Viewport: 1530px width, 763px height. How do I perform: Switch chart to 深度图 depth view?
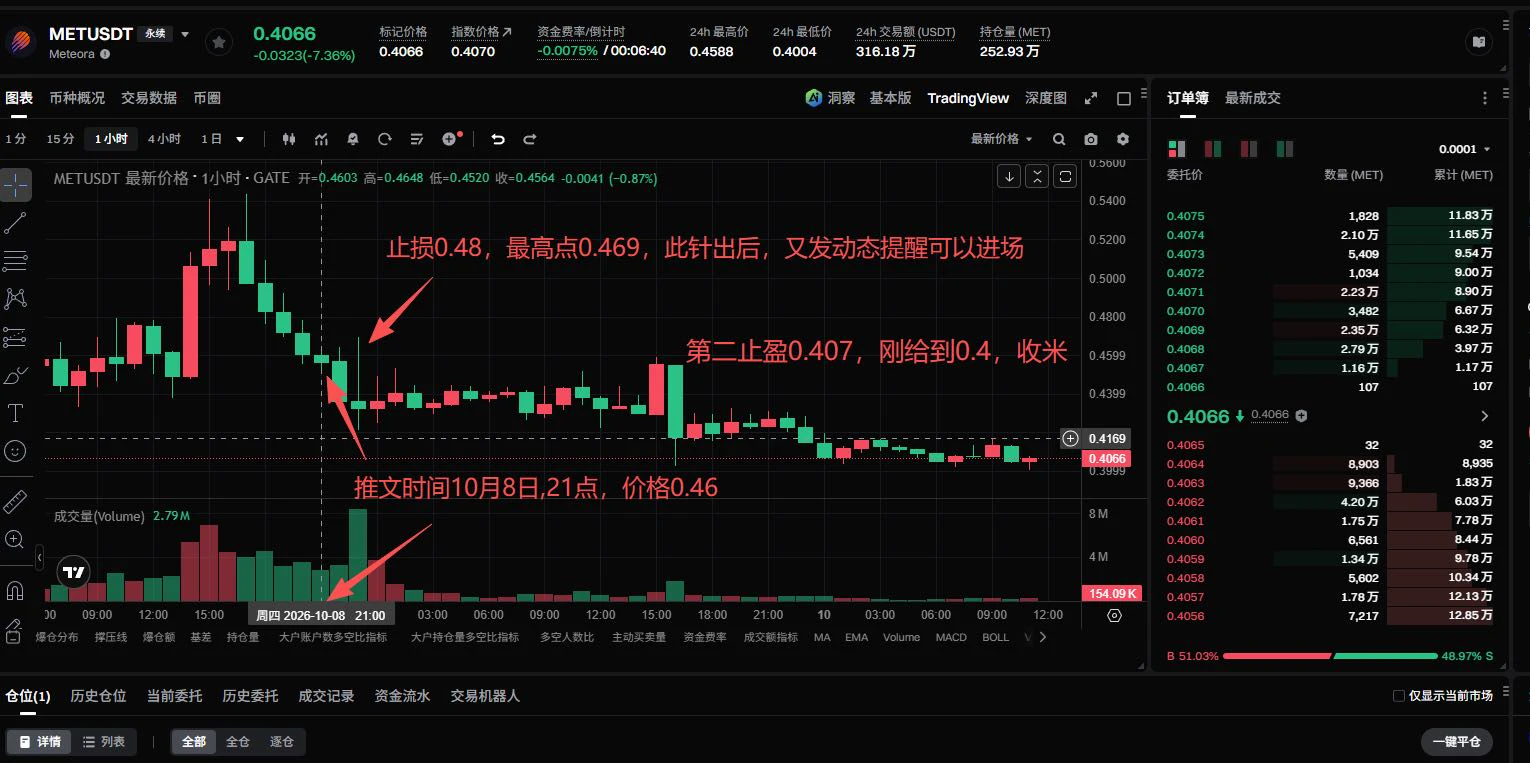(x=1046, y=98)
